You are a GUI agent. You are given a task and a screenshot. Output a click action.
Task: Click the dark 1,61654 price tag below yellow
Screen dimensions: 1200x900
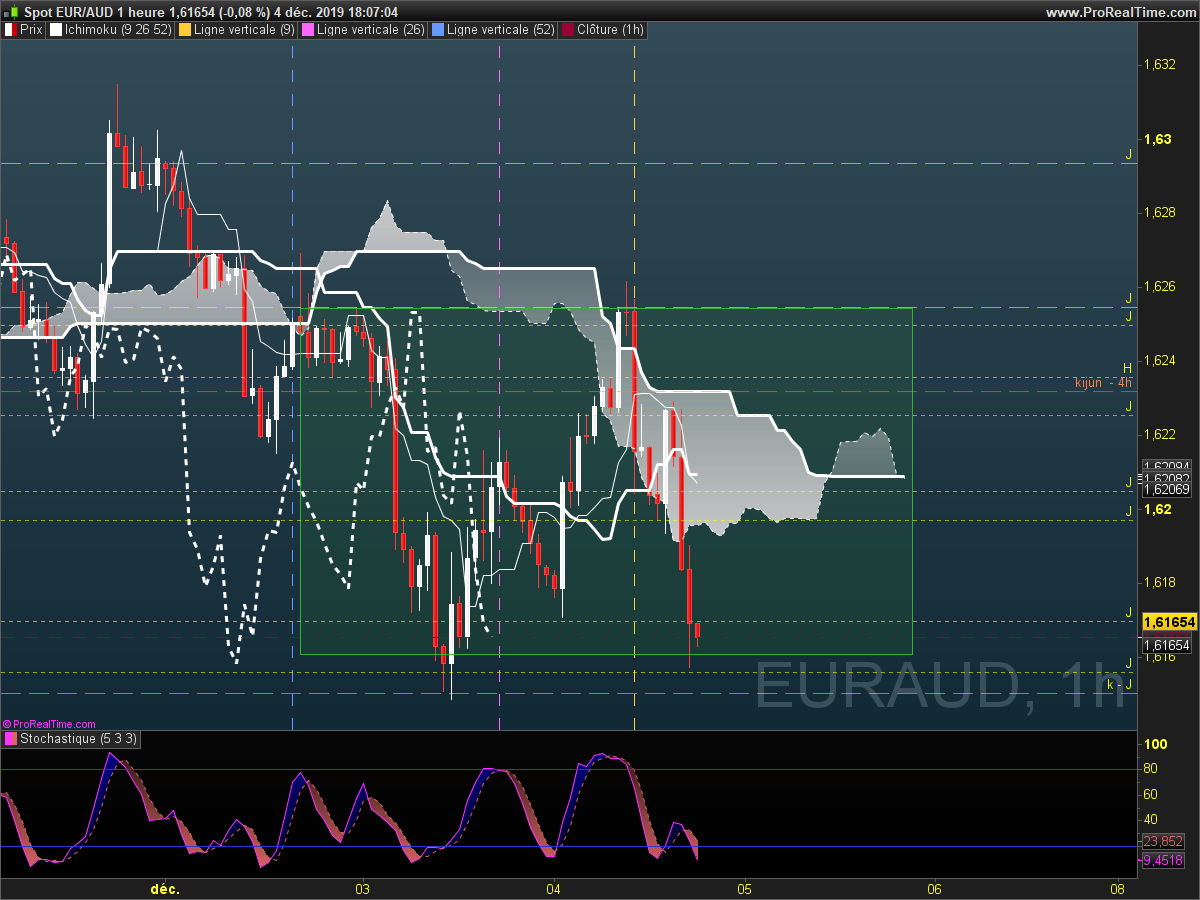point(1166,645)
